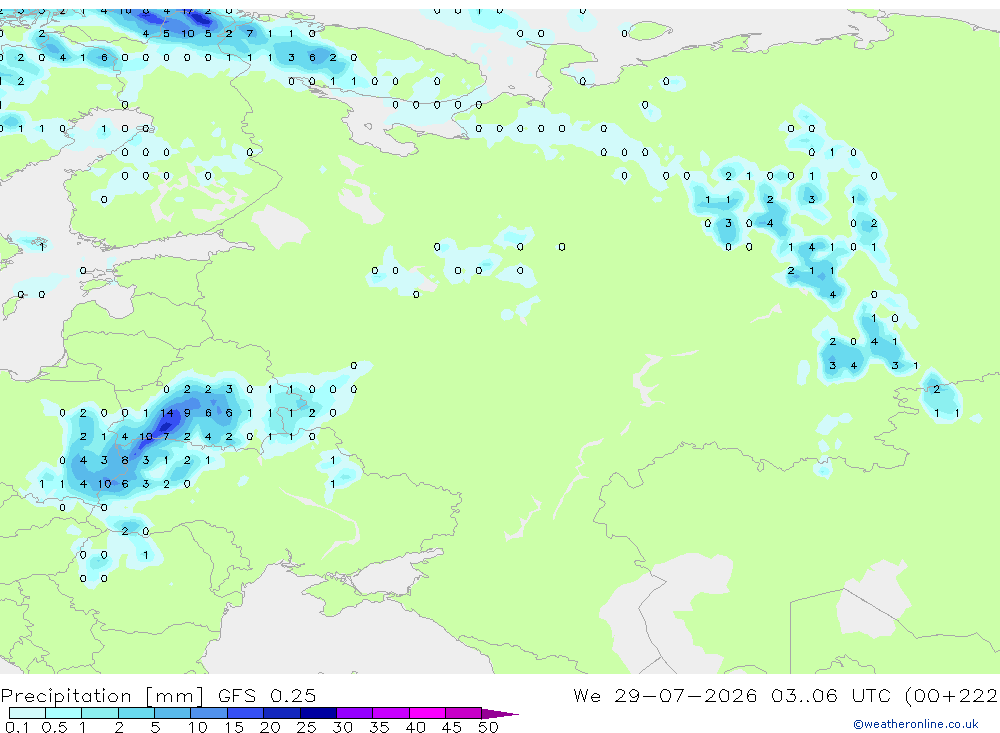Image resolution: width=1000 pixels, height=733 pixels.
Task: Click the '14' precipitation value on map
Action: point(166,413)
